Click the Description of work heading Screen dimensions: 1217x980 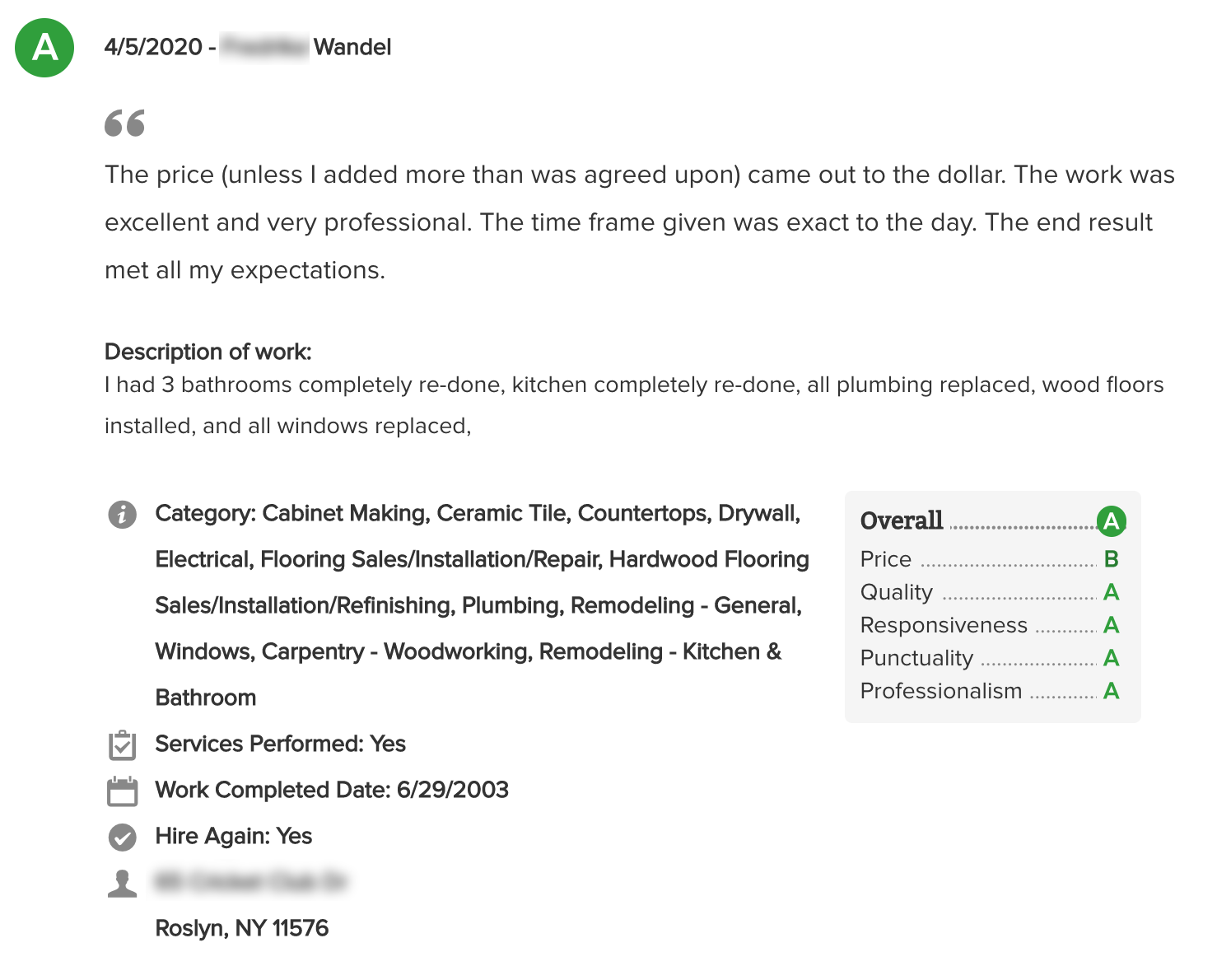(208, 352)
